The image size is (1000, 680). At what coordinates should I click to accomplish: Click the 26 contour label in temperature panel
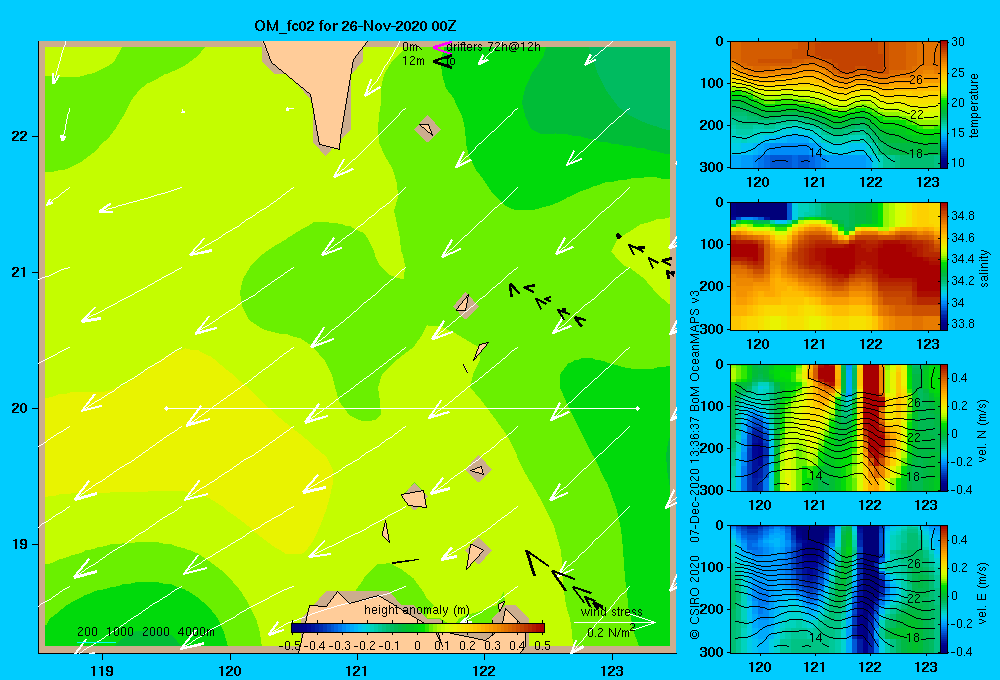(915, 80)
